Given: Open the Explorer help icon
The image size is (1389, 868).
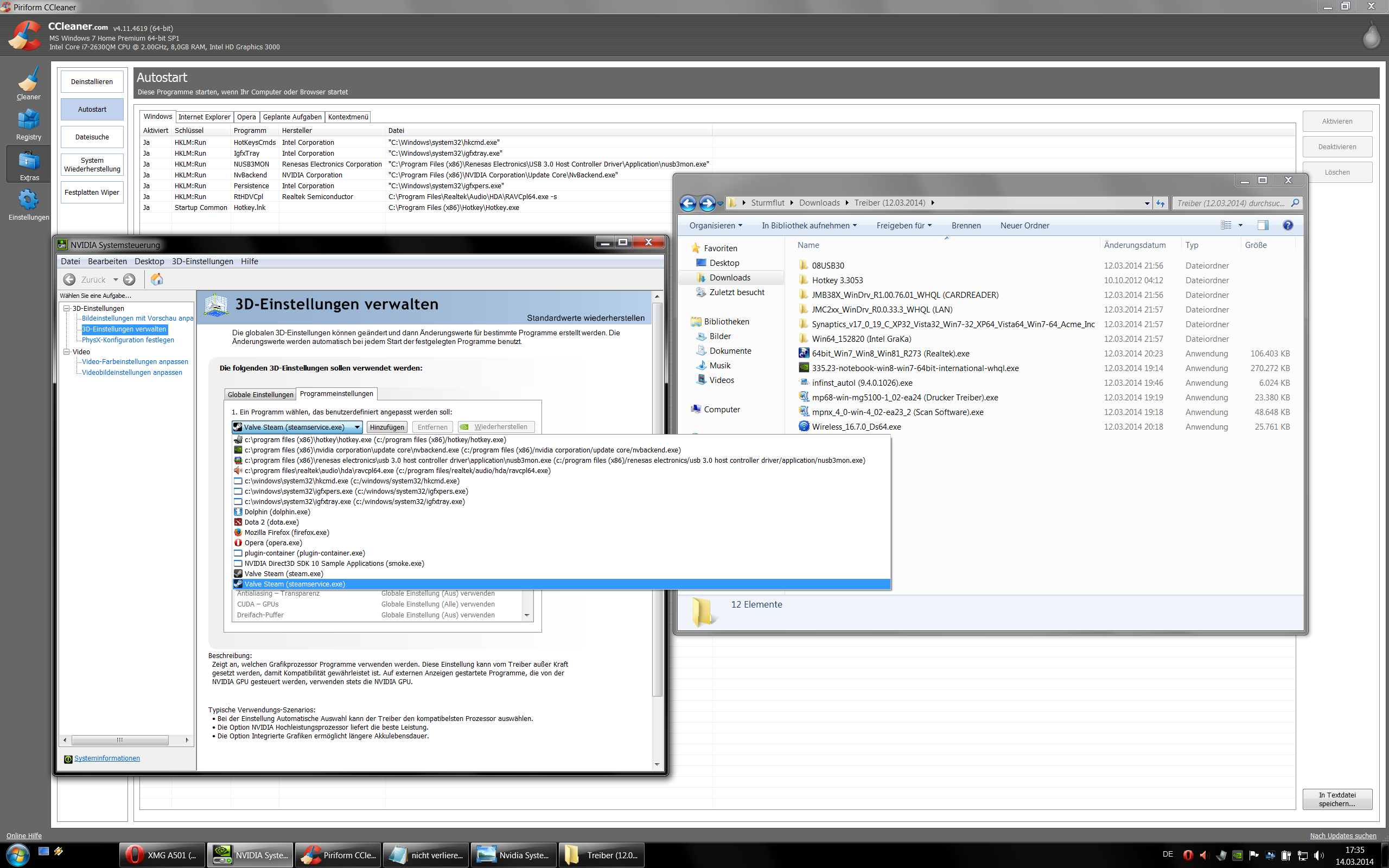Looking at the screenshot, I should click(x=1288, y=226).
